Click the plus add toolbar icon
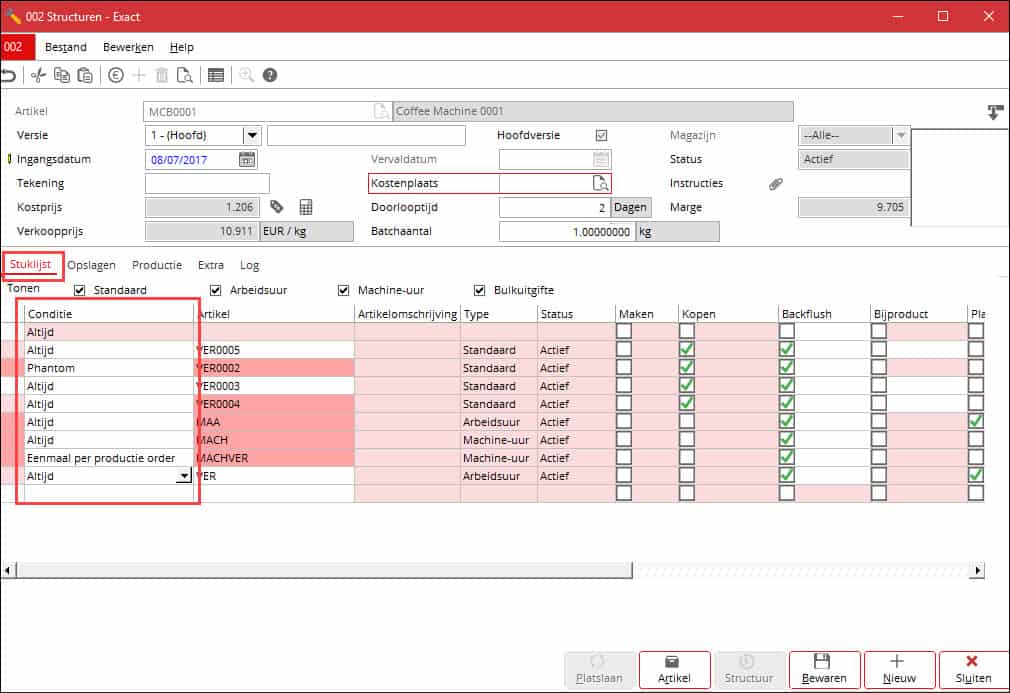Viewport: 1010px width, 693px height. [x=138, y=75]
